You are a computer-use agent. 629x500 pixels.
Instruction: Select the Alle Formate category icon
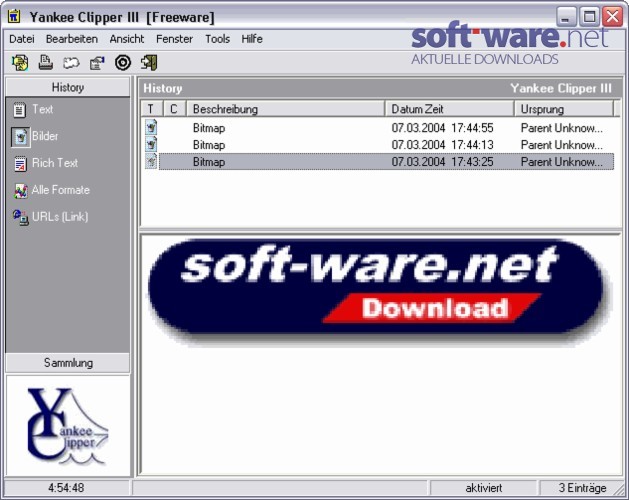20,191
